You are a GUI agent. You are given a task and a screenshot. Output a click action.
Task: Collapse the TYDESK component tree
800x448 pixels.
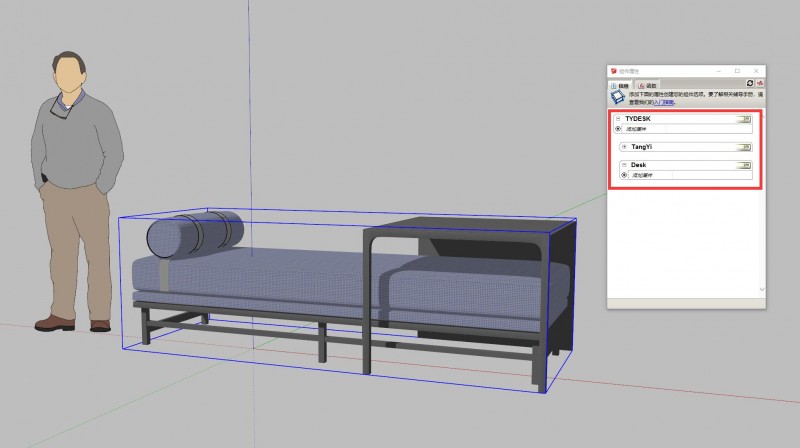618,119
